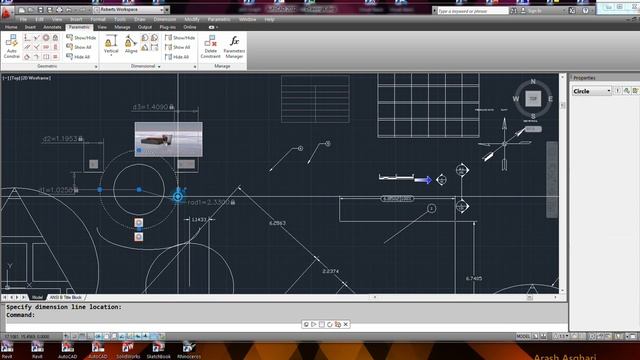Open the Roberts Workspace dropdown
640x360 pixels.
tap(130, 9)
